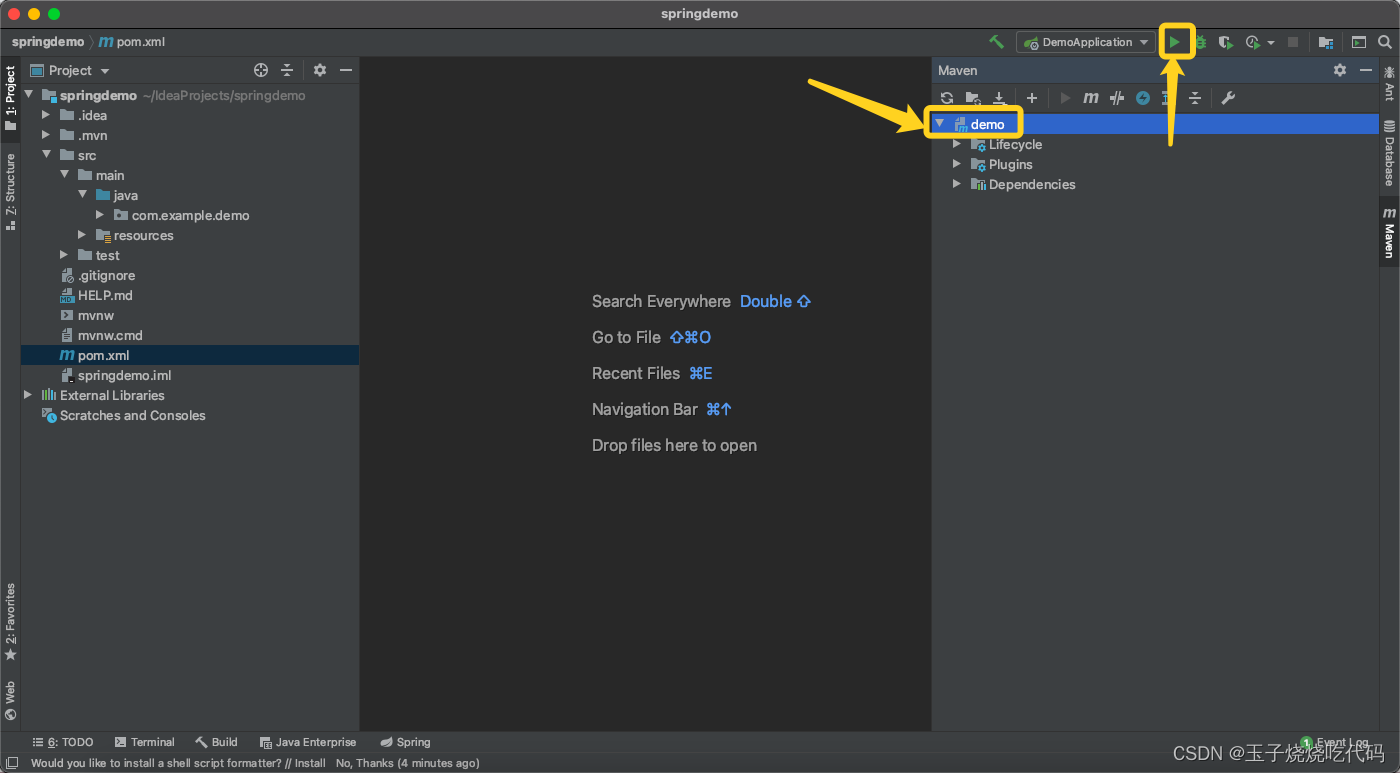This screenshot has width=1400, height=773.
Task: Reimport all Maven projects icon
Action: (947, 98)
